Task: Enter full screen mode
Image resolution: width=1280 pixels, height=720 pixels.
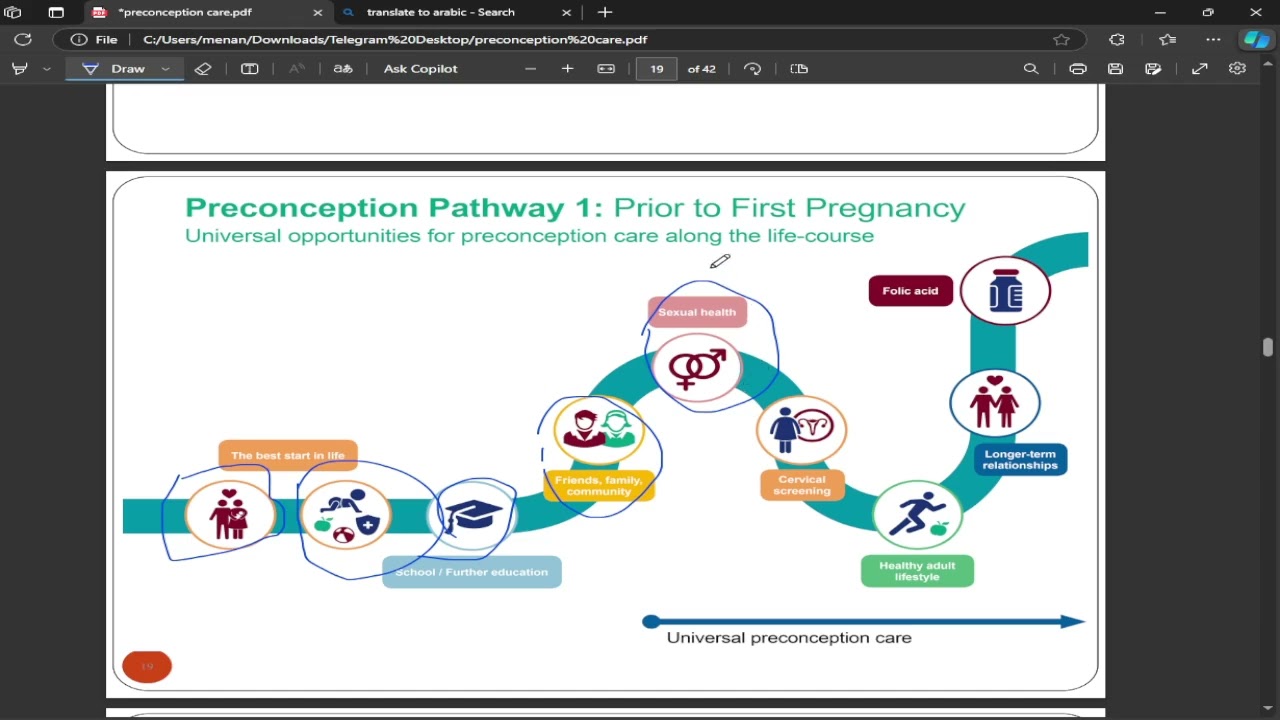Action: click(1200, 69)
